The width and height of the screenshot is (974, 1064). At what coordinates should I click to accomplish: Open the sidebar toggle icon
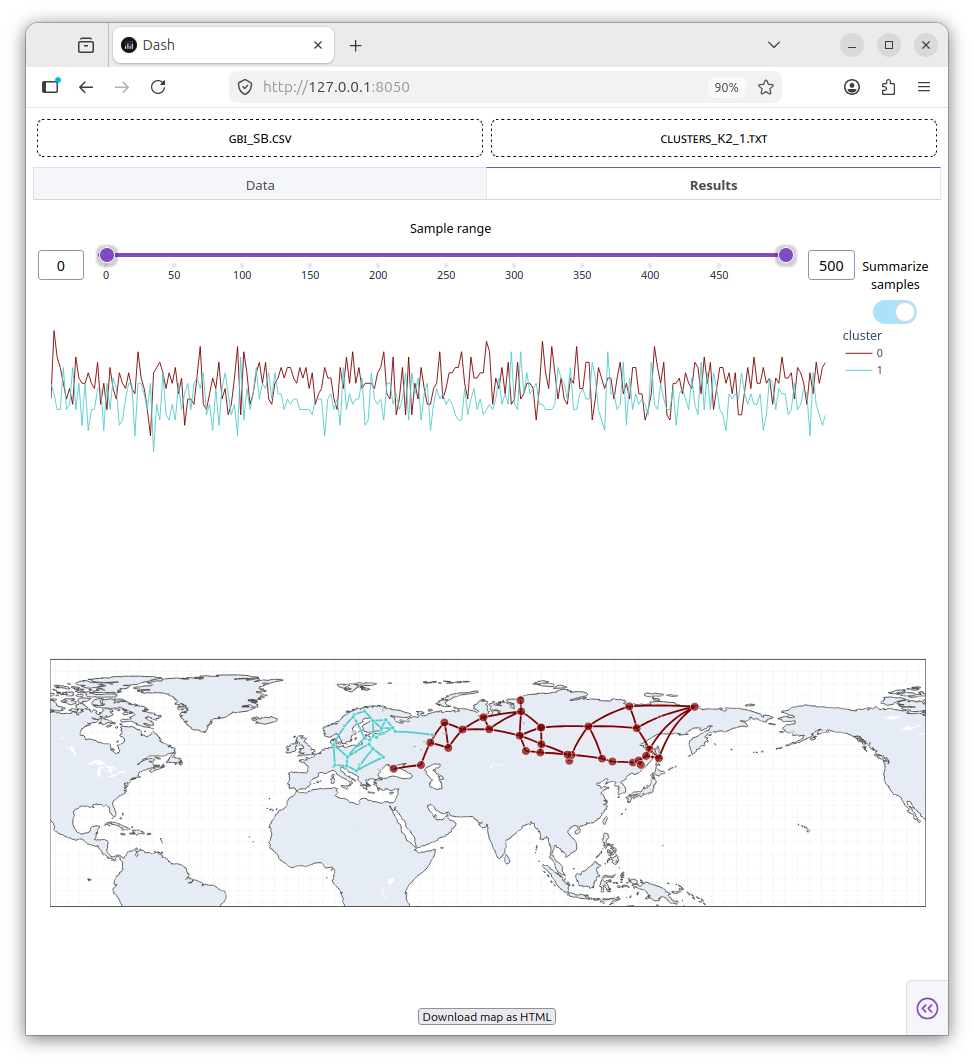51,86
